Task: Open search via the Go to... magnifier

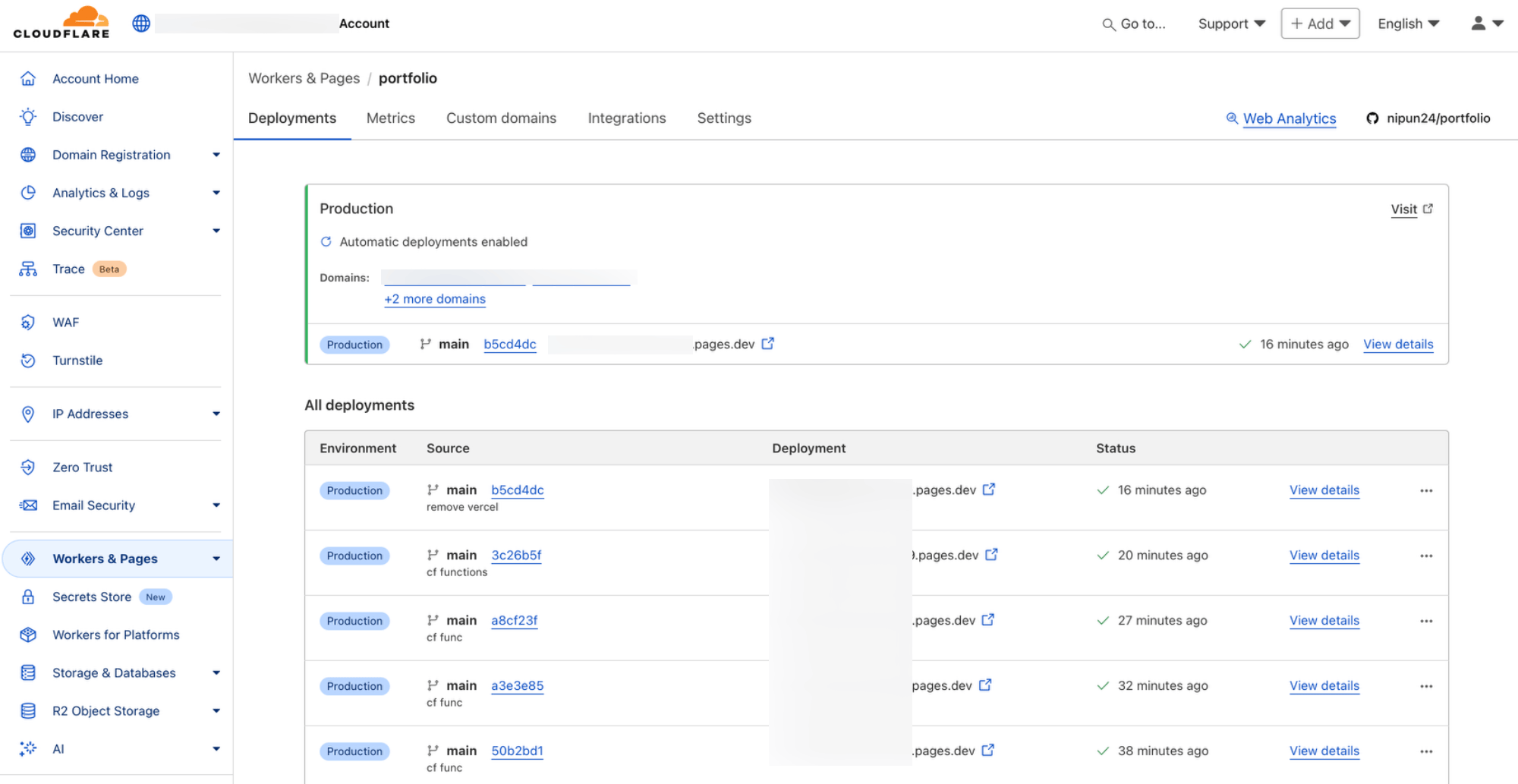Action: pos(1107,24)
